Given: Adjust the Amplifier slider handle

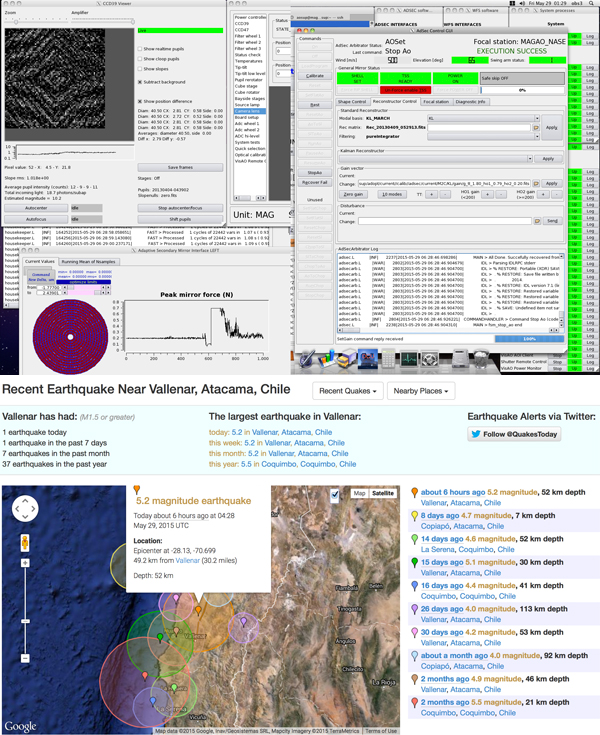Looking at the screenshot, I should tap(133, 22).
